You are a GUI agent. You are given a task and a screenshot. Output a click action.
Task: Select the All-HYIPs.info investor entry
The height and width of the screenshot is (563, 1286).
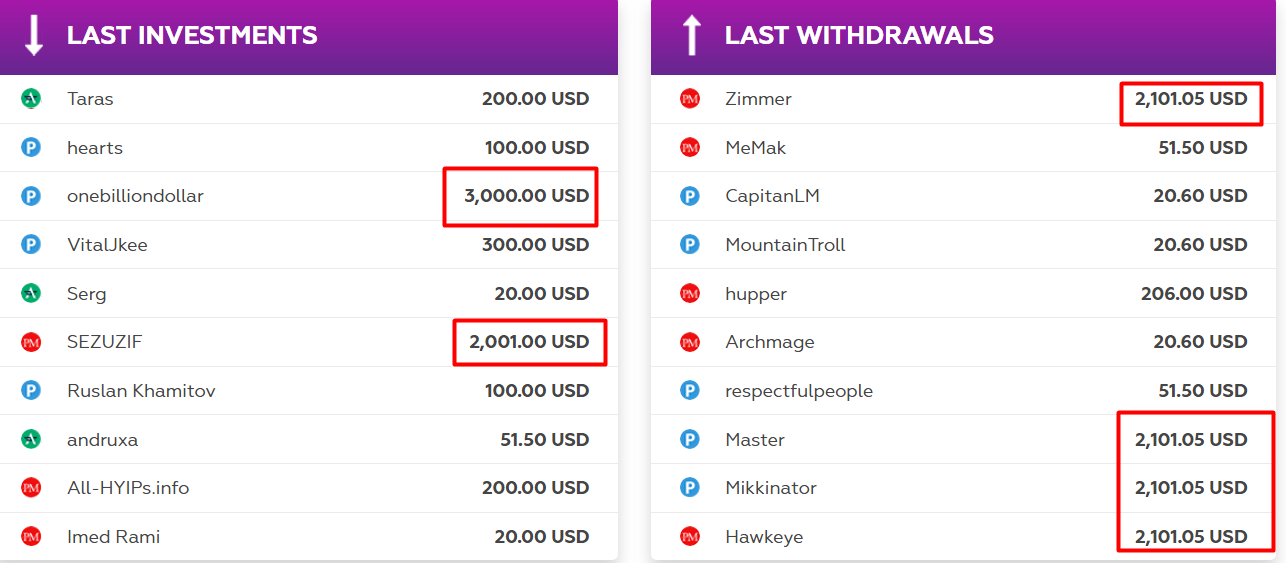(128, 488)
